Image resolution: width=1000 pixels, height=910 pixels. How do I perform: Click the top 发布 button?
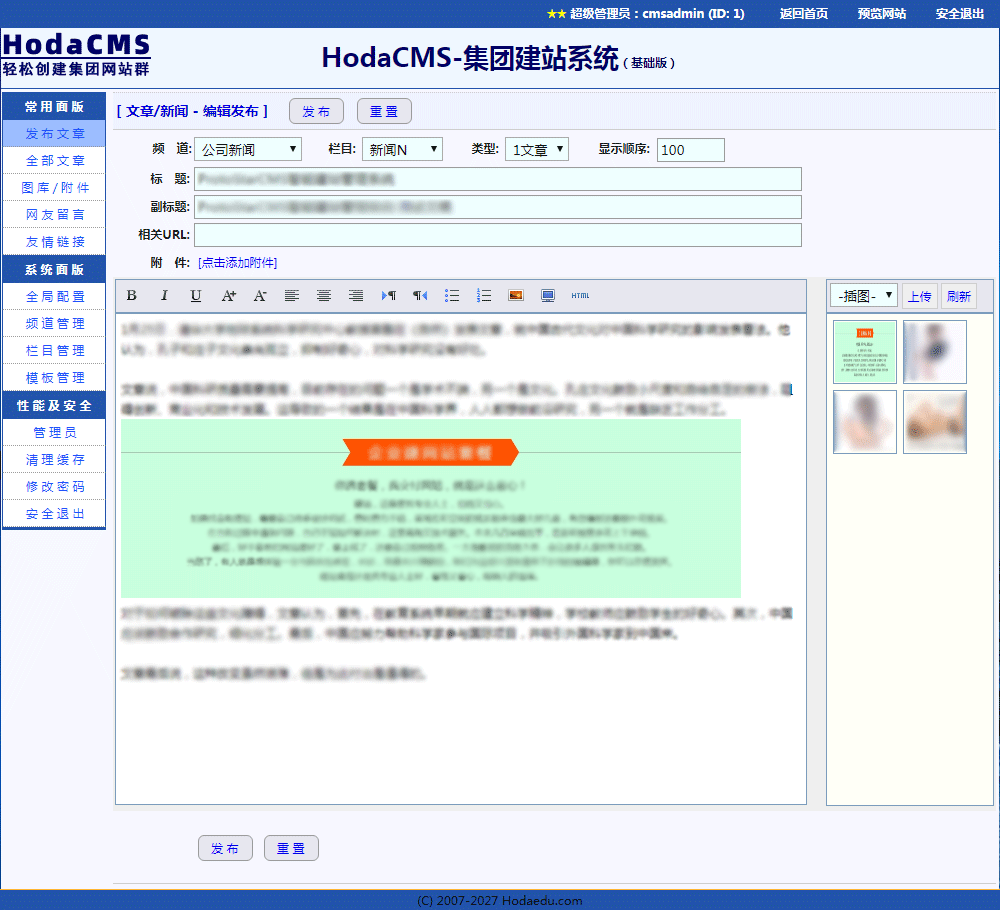(316, 111)
